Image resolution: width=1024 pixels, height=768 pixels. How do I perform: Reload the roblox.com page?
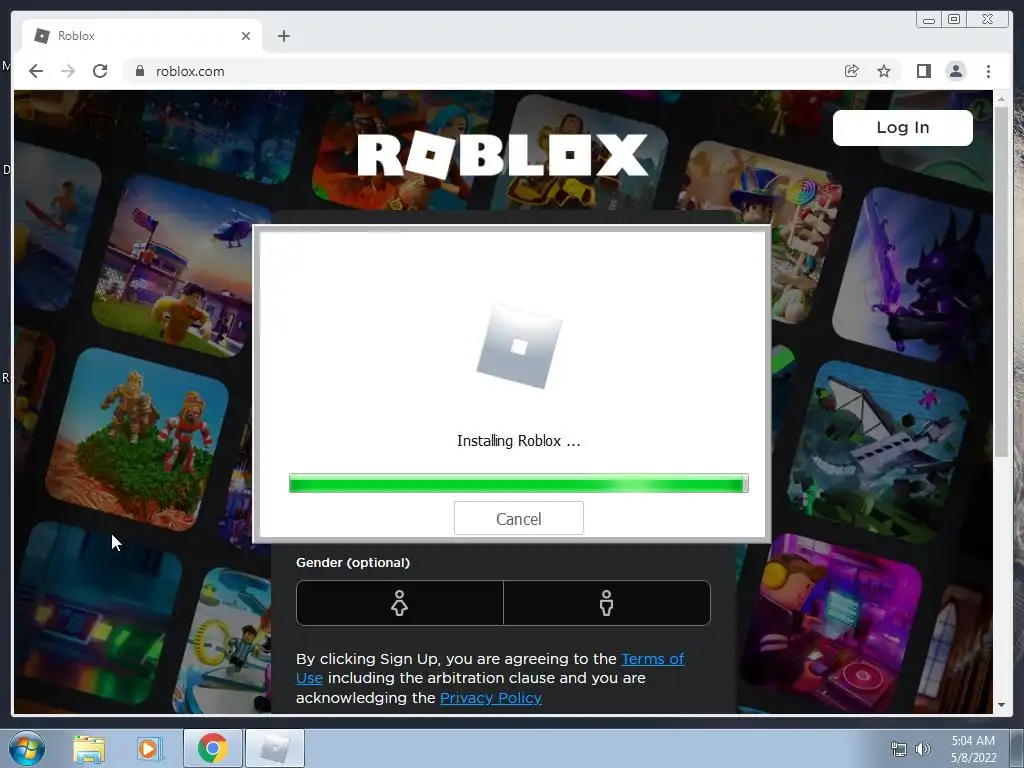pos(100,71)
